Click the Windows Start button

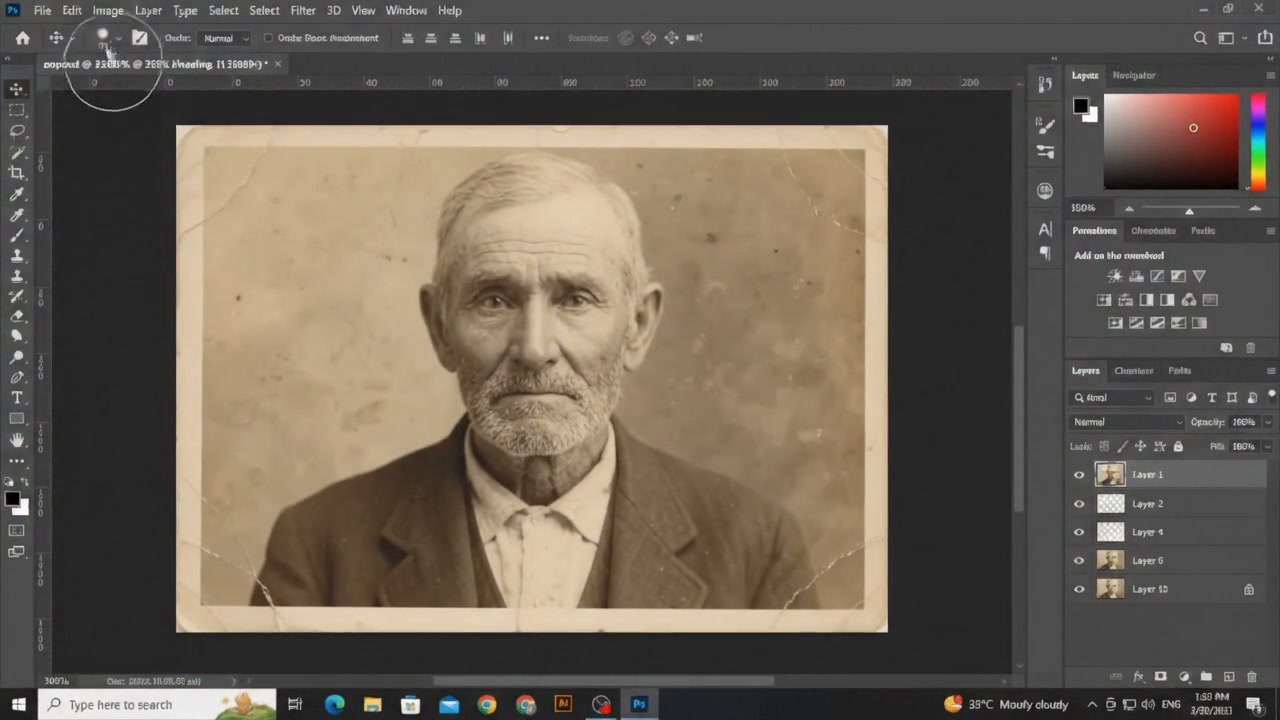click(18, 704)
